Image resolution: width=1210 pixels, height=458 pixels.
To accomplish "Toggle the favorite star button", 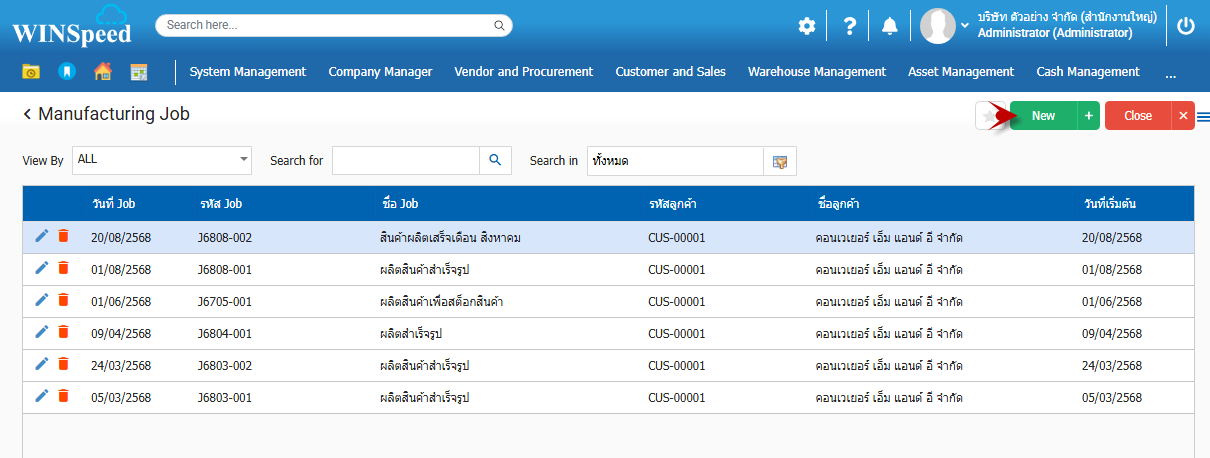I will [x=989, y=116].
